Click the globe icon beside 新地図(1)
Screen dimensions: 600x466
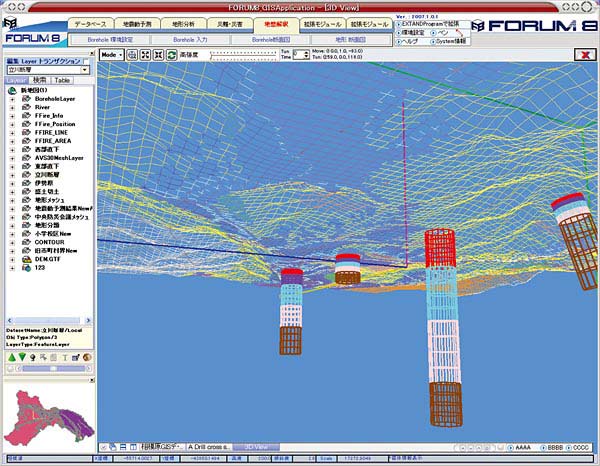point(12,90)
